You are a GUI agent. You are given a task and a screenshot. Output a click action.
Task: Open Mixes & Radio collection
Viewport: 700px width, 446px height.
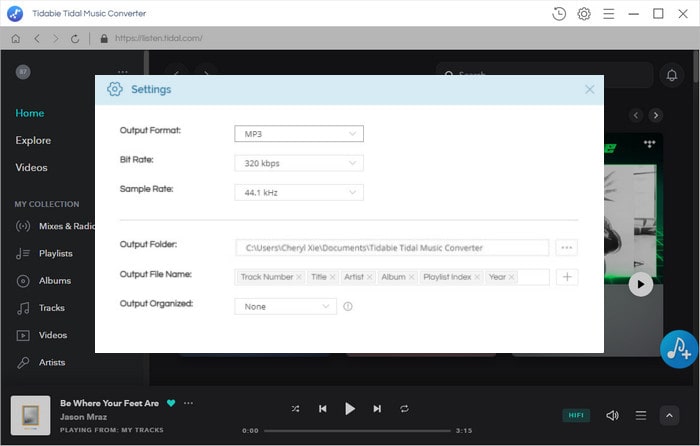click(x=55, y=226)
